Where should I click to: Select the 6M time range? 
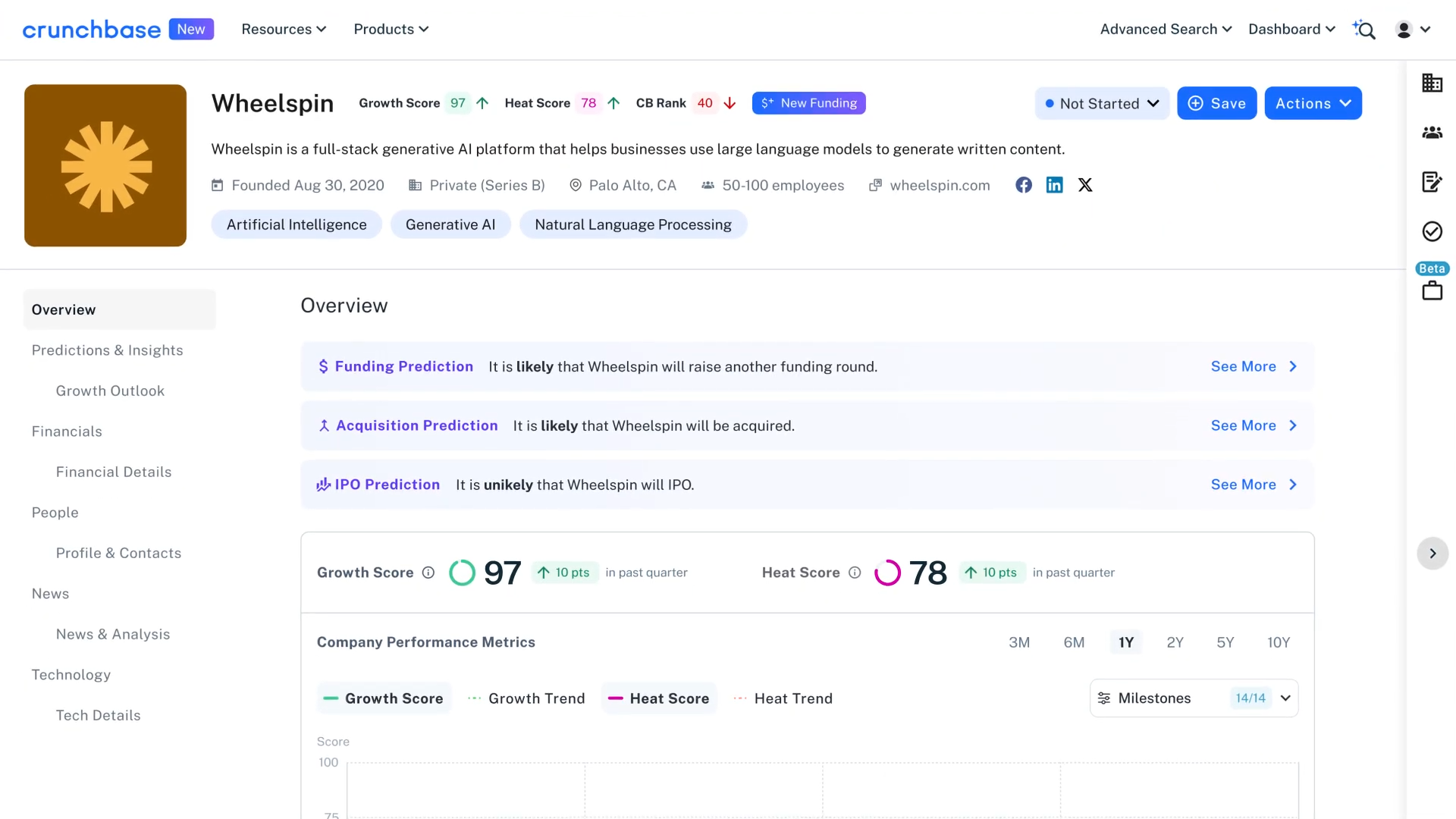1074,642
